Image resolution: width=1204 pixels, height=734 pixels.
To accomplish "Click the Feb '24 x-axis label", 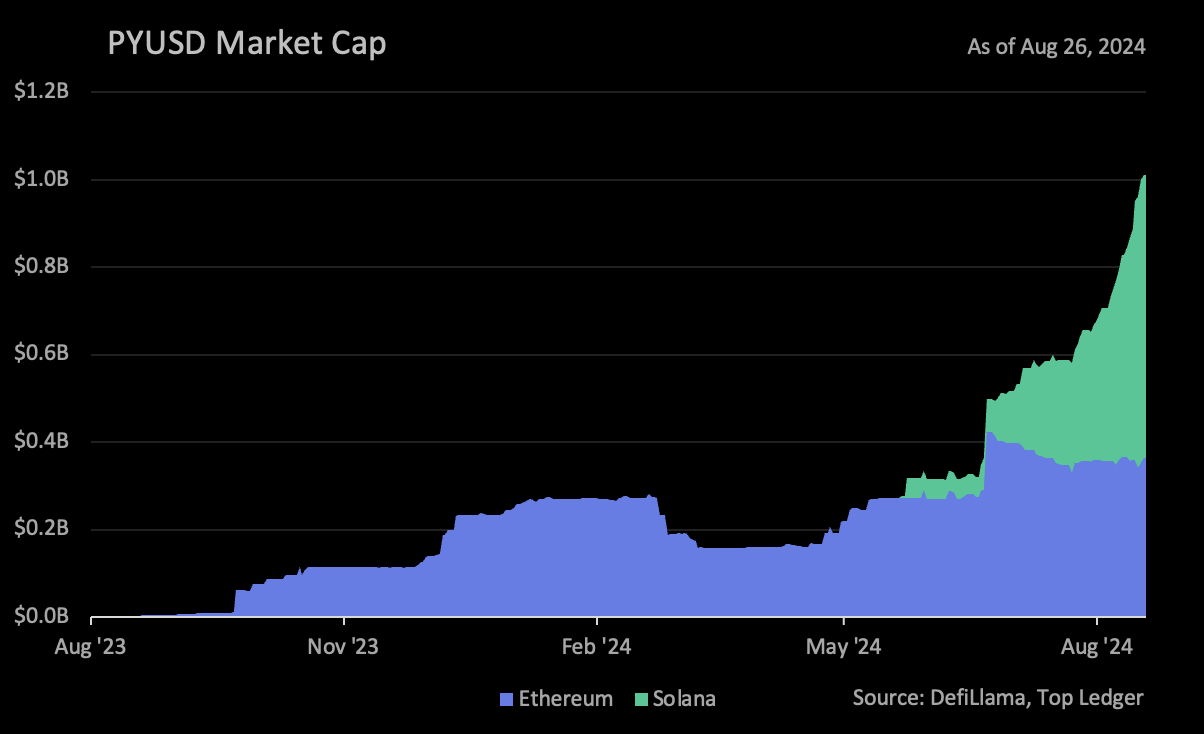I will coord(595,648).
